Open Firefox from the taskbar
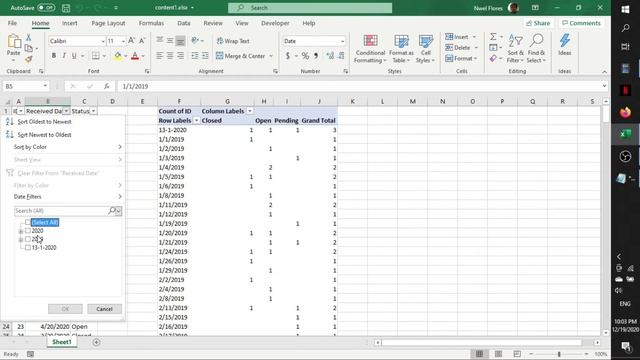This screenshot has width=640, height=360. pyautogui.click(x=625, y=112)
